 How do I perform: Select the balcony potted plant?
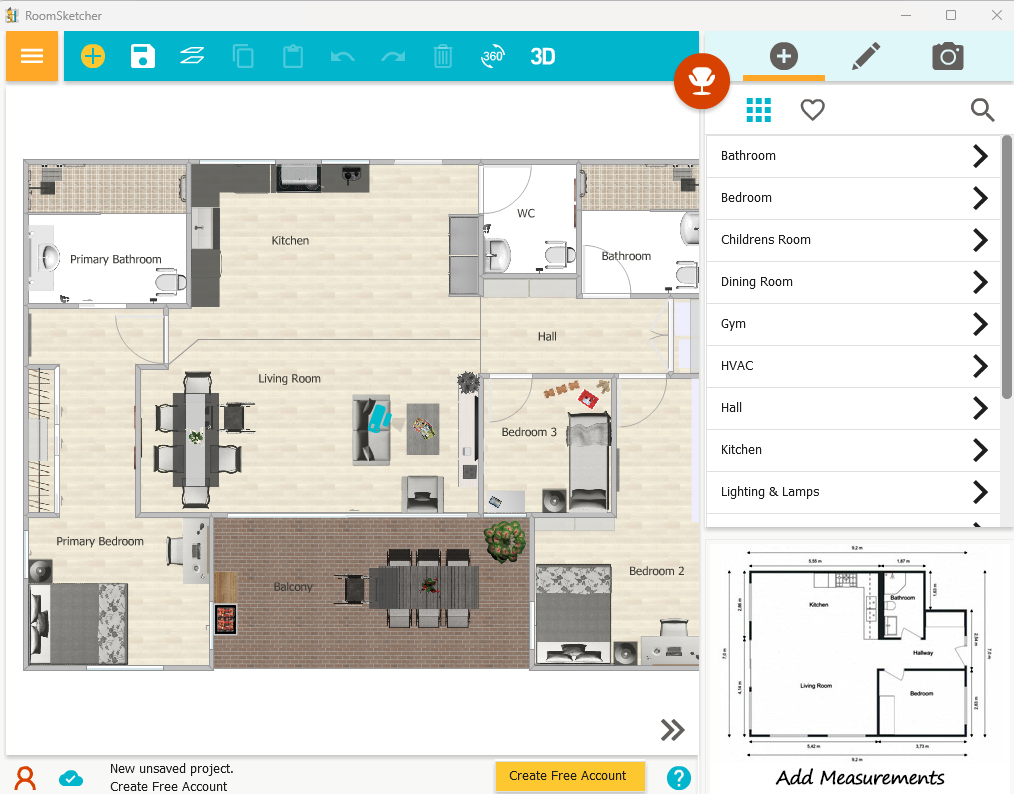click(505, 541)
